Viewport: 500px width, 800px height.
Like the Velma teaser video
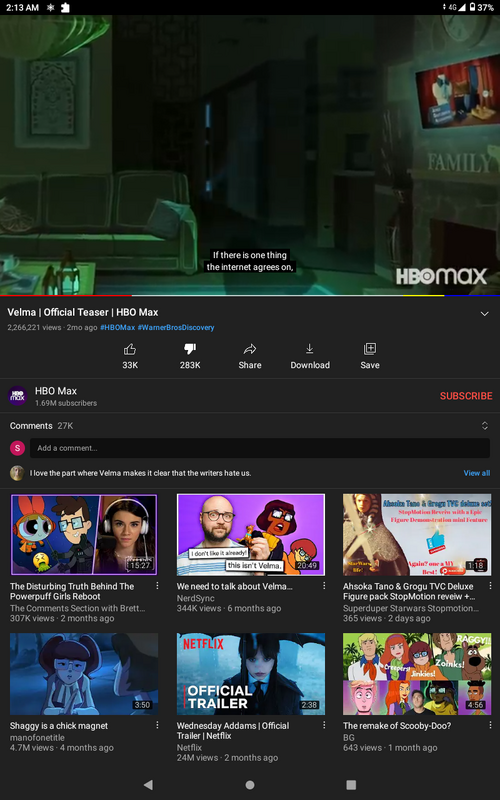[x=130, y=356]
